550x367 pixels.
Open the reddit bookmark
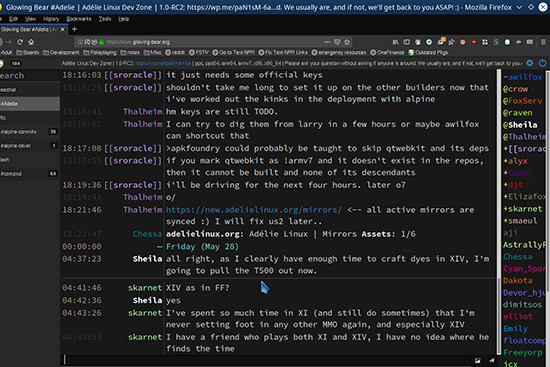tap(175, 53)
